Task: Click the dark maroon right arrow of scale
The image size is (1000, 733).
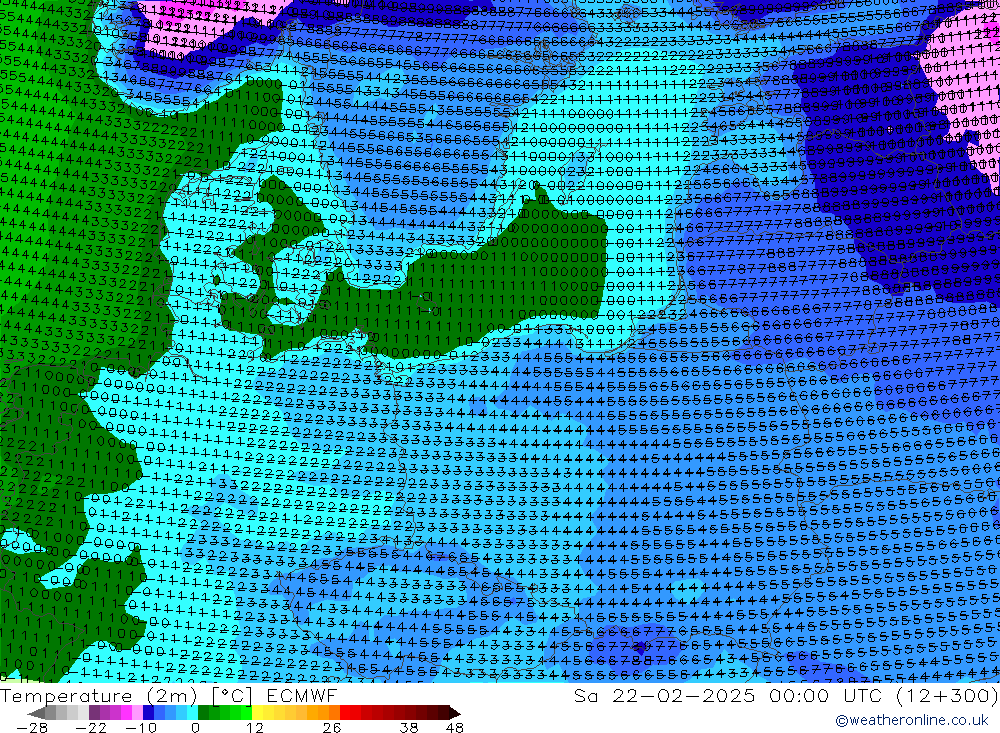Action: point(455,713)
